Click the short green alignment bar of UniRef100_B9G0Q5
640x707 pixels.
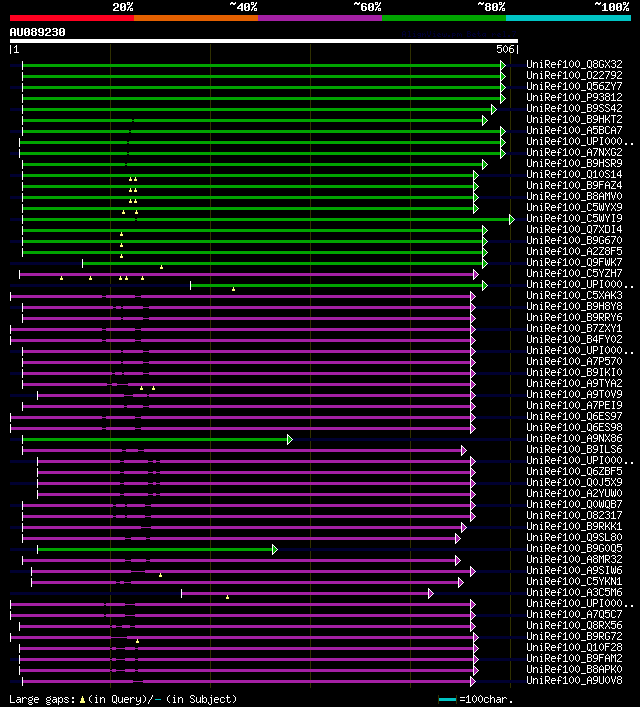point(155,550)
